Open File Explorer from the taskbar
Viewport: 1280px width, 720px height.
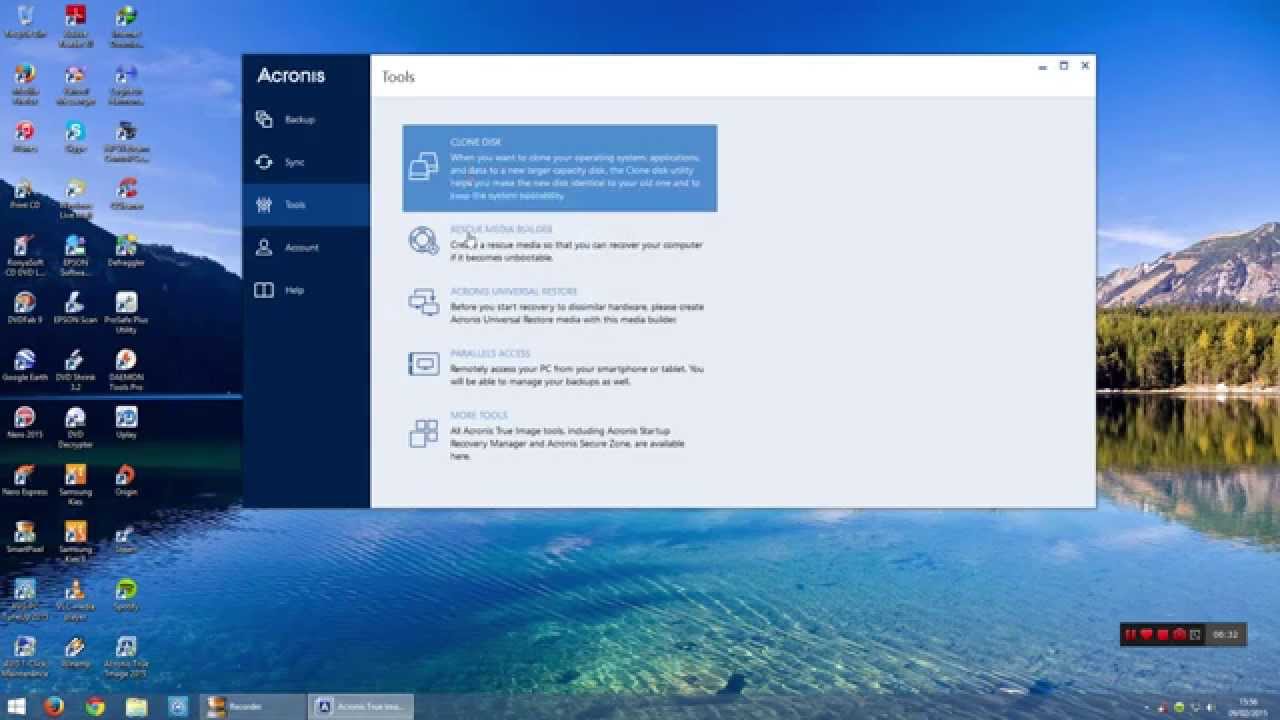pos(136,707)
